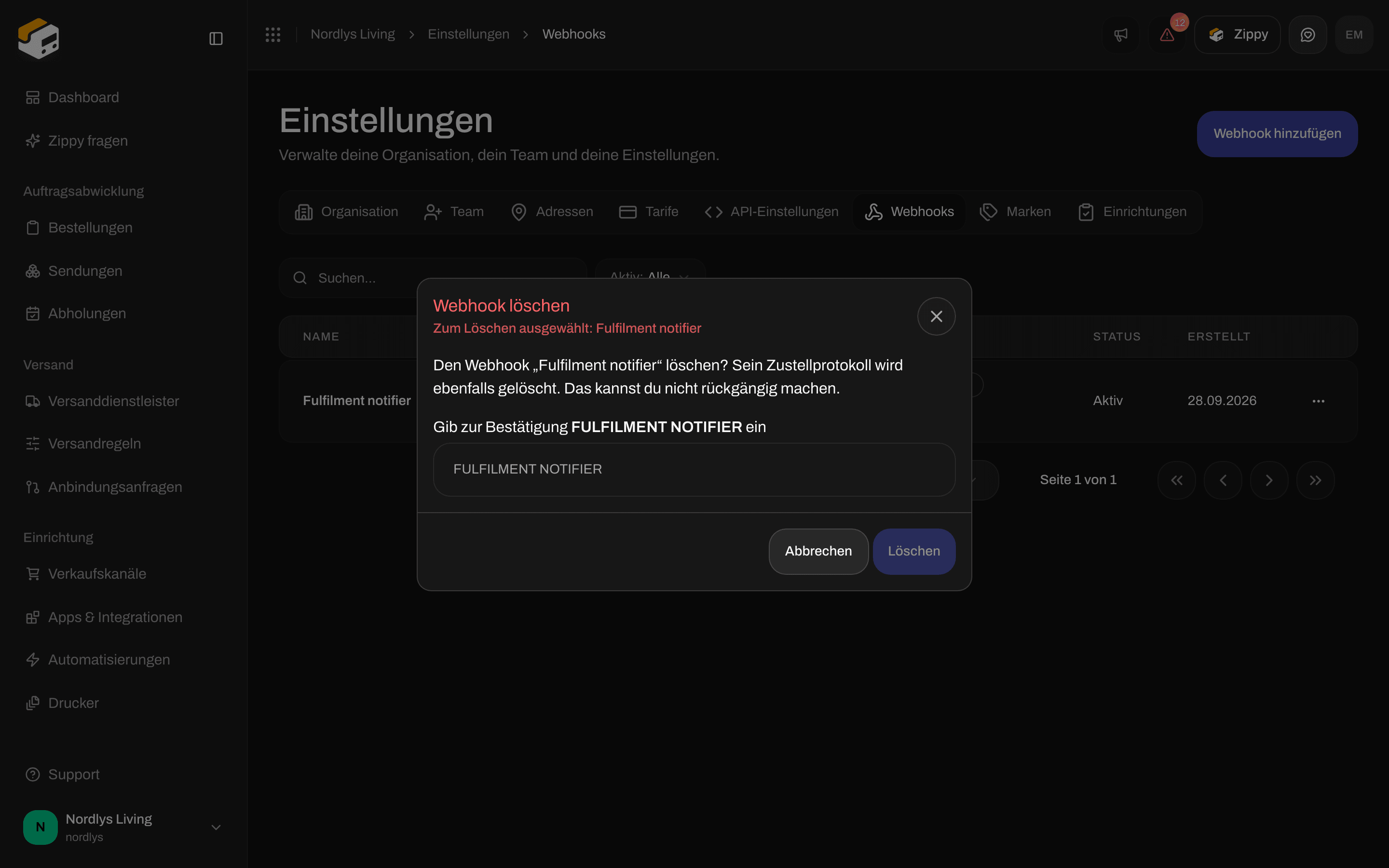Screen dimensions: 1389x868
Task: Click the Suchen search field
Action: coord(433,278)
